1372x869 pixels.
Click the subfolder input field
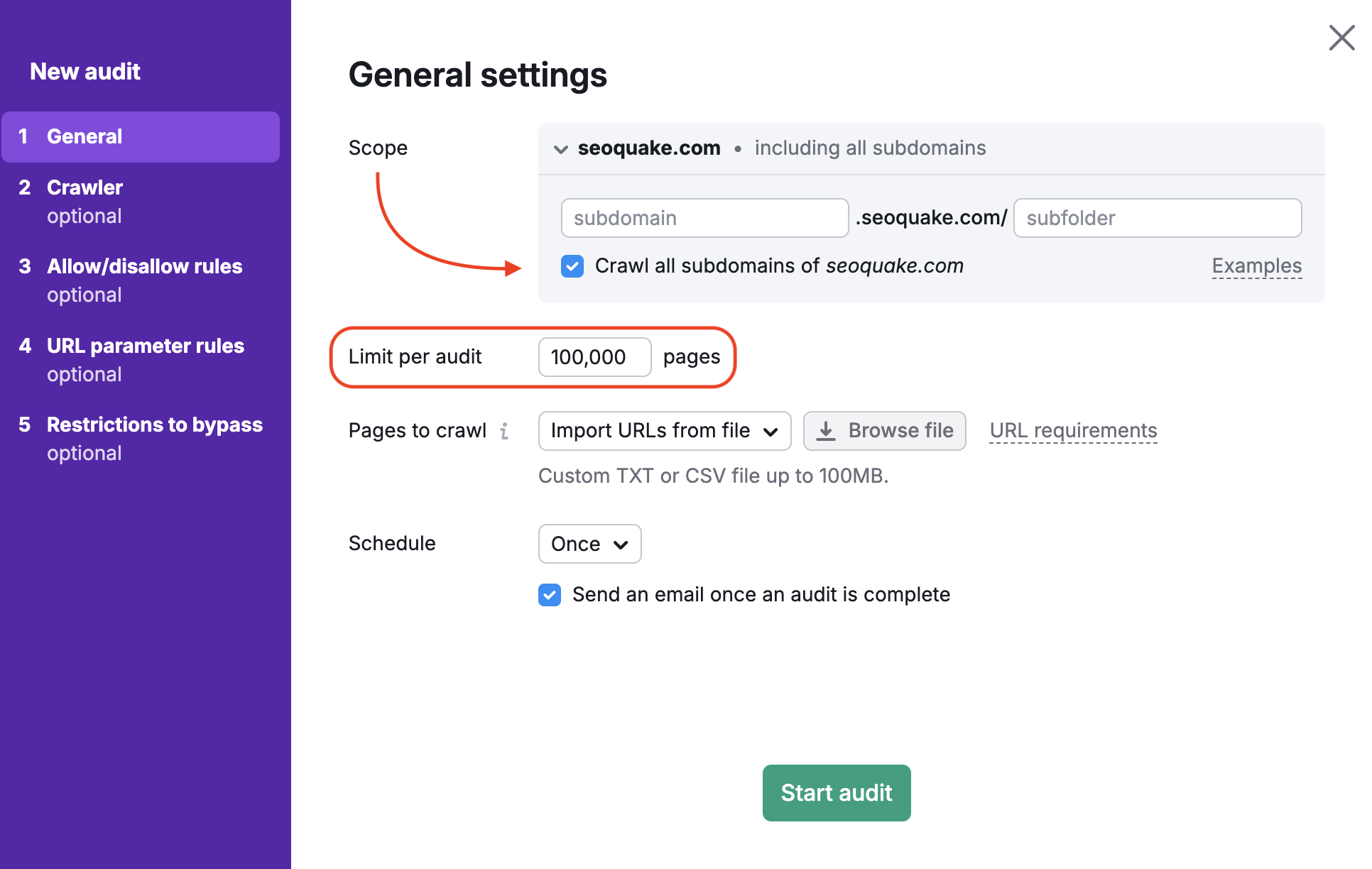pyautogui.click(x=1157, y=218)
